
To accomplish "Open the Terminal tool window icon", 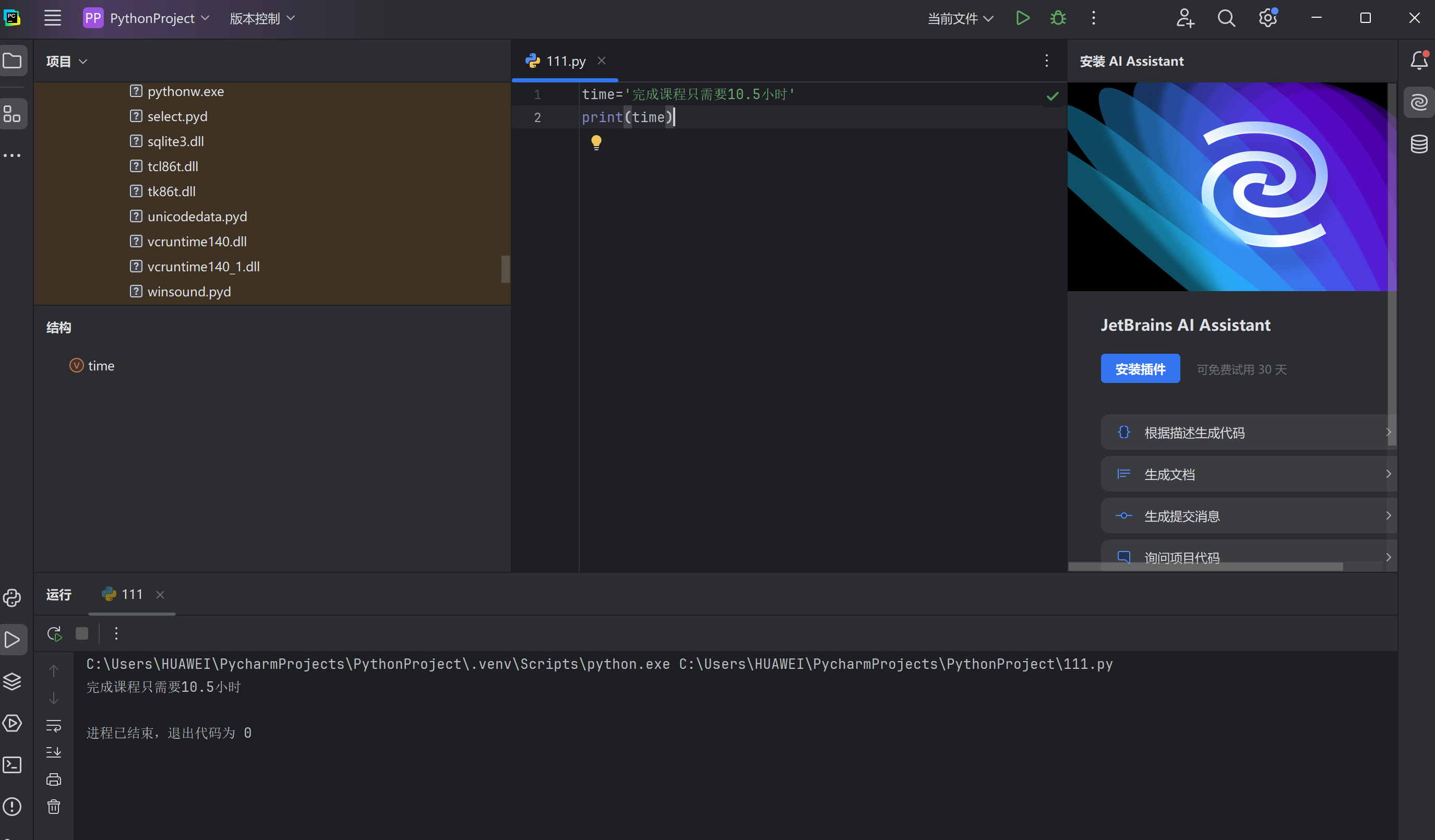I will click(x=12, y=765).
